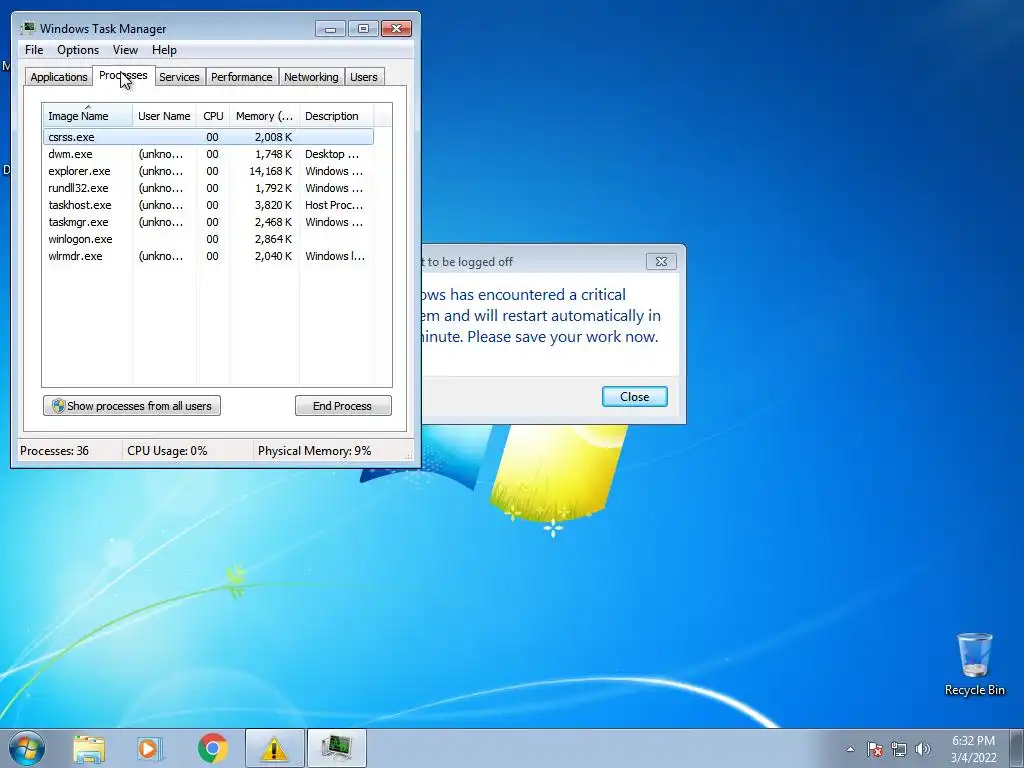
Task: Select the rundll32.exe process row
Action: click(x=208, y=188)
